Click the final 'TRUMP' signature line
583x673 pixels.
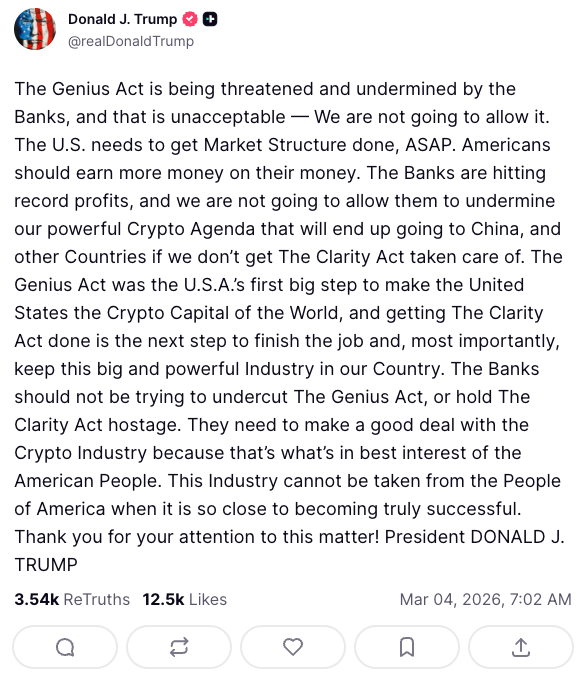46,565
